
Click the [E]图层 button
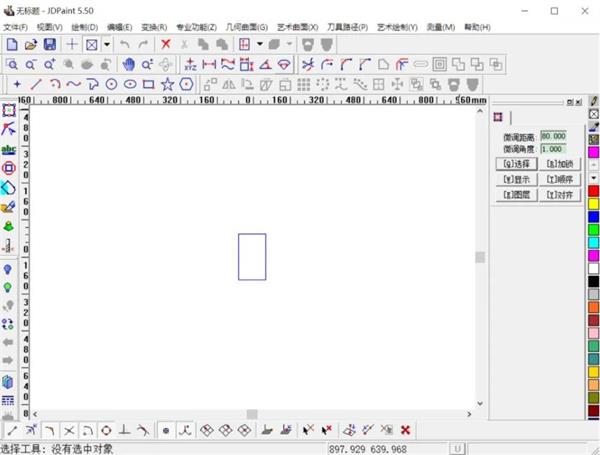coord(517,195)
